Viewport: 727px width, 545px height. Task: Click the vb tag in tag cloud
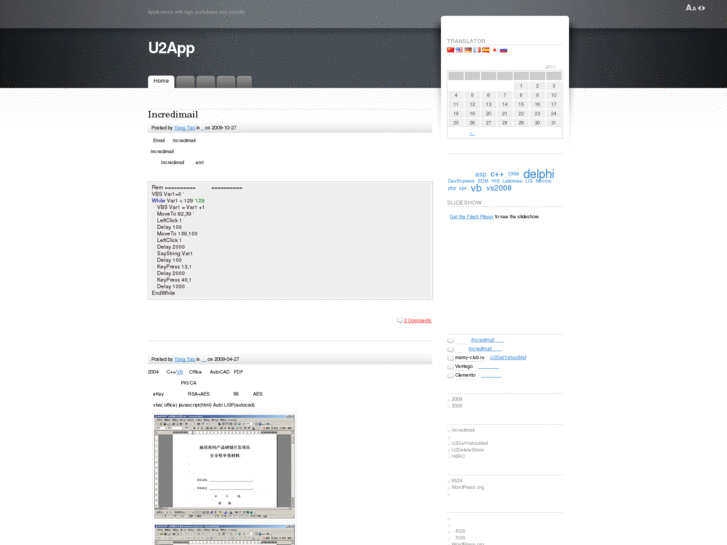(x=476, y=188)
